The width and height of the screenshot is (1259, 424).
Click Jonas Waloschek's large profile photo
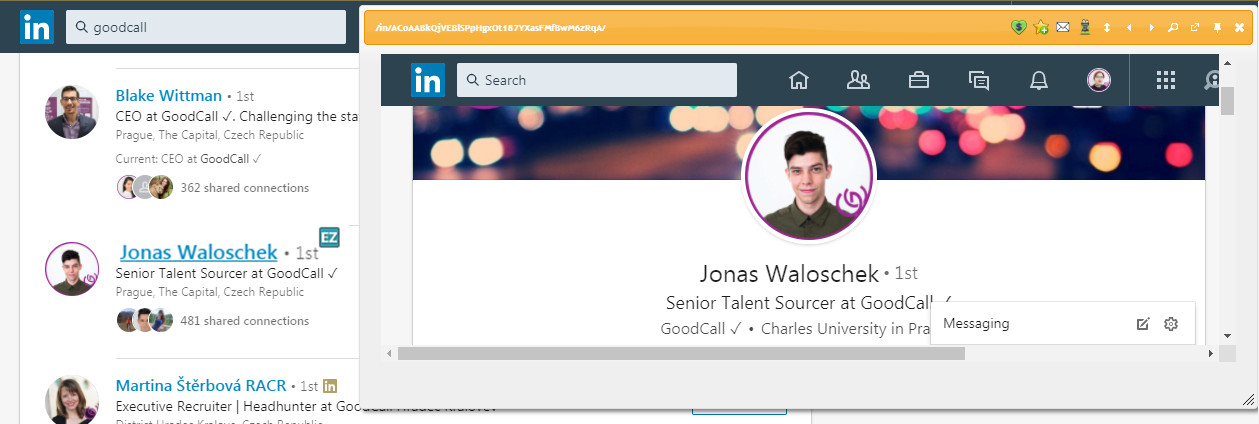(x=808, y=176)
